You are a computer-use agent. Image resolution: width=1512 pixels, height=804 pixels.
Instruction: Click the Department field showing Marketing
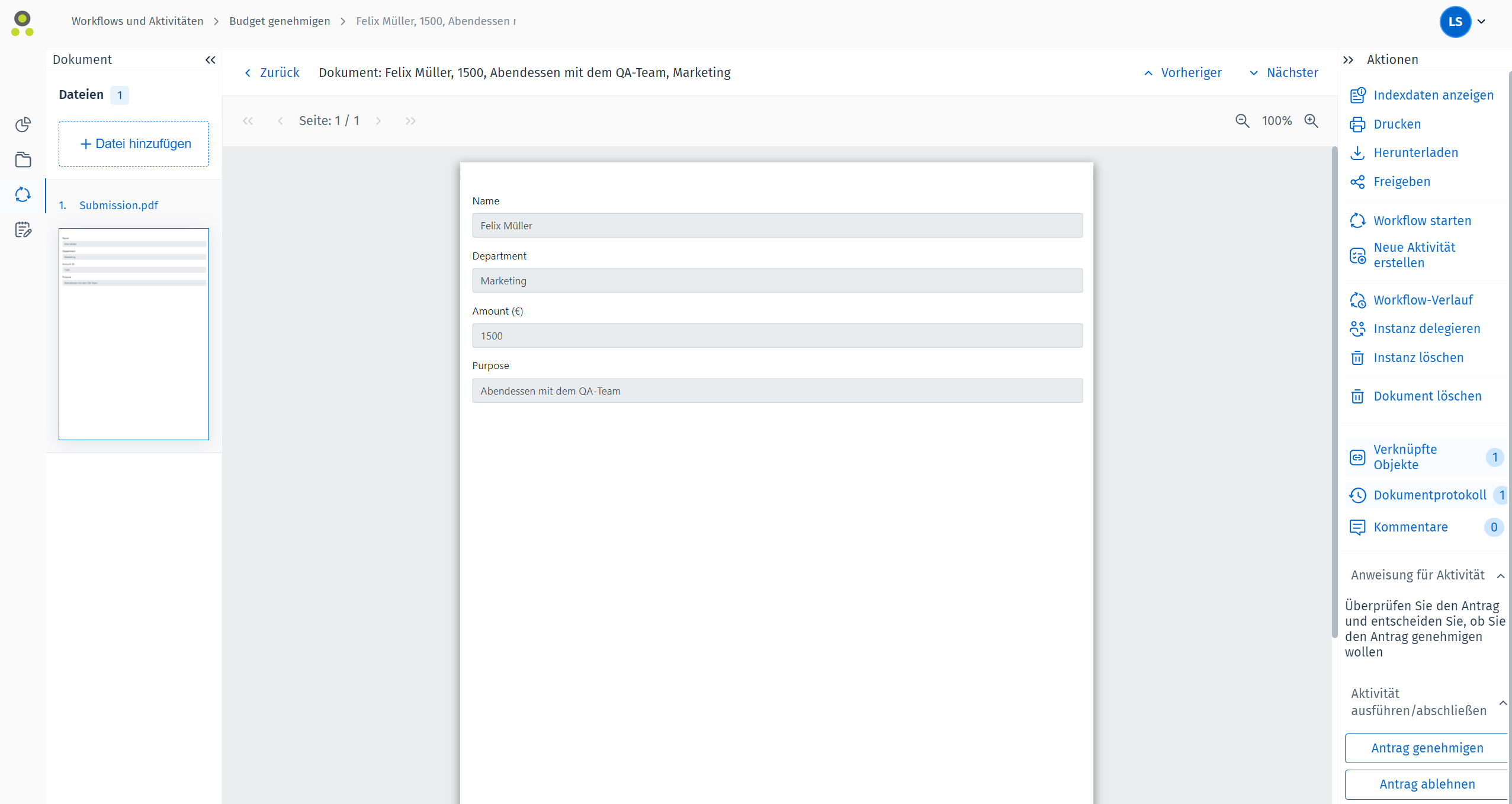[777, 281]
